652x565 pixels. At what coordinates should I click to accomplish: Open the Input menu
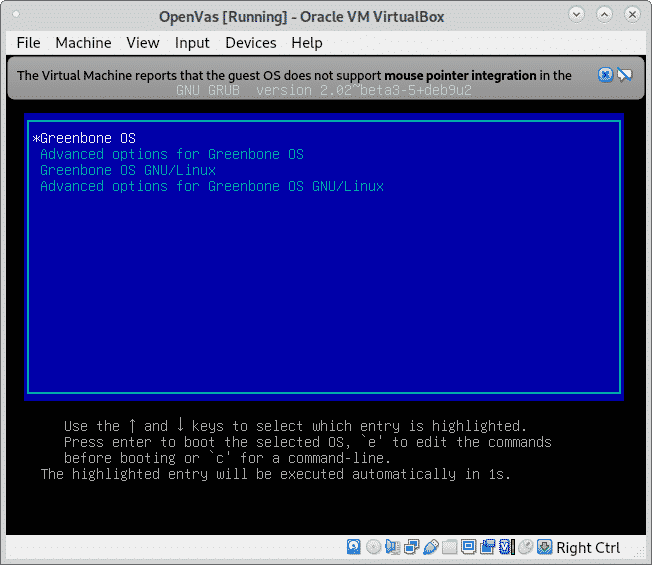(192, 43)
